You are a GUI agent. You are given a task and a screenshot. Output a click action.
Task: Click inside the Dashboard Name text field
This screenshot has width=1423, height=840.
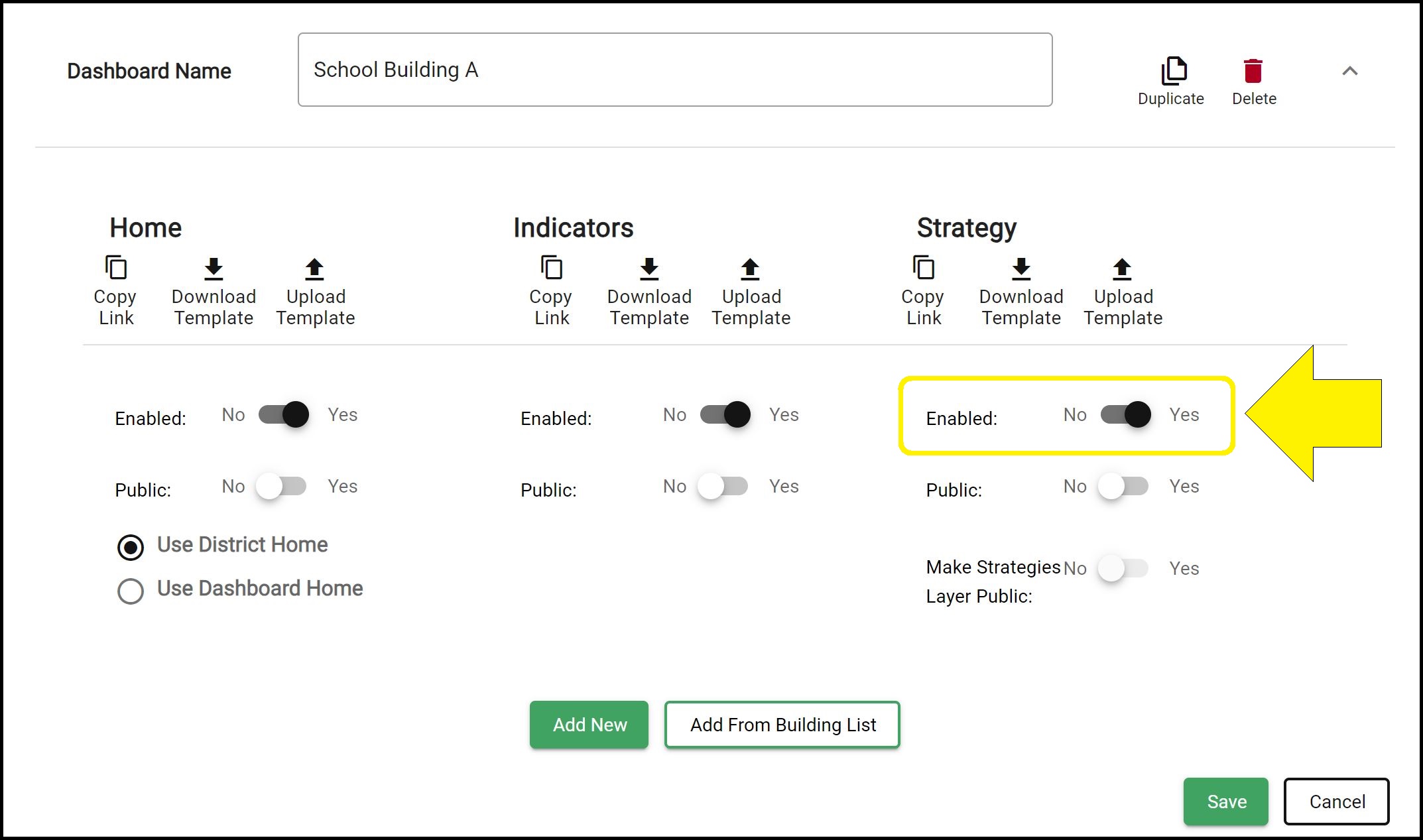coord(674,69)
